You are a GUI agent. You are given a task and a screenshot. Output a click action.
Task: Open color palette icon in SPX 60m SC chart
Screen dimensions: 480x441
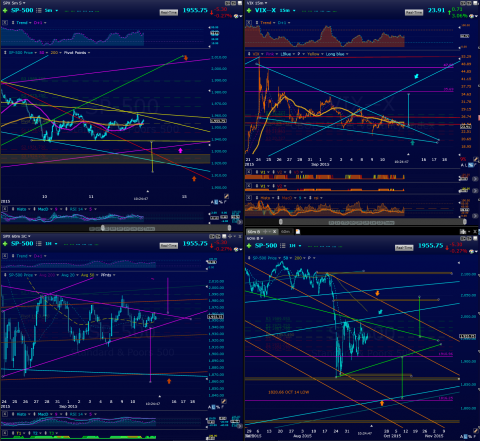pyautogui.click(x=236, y=249)
